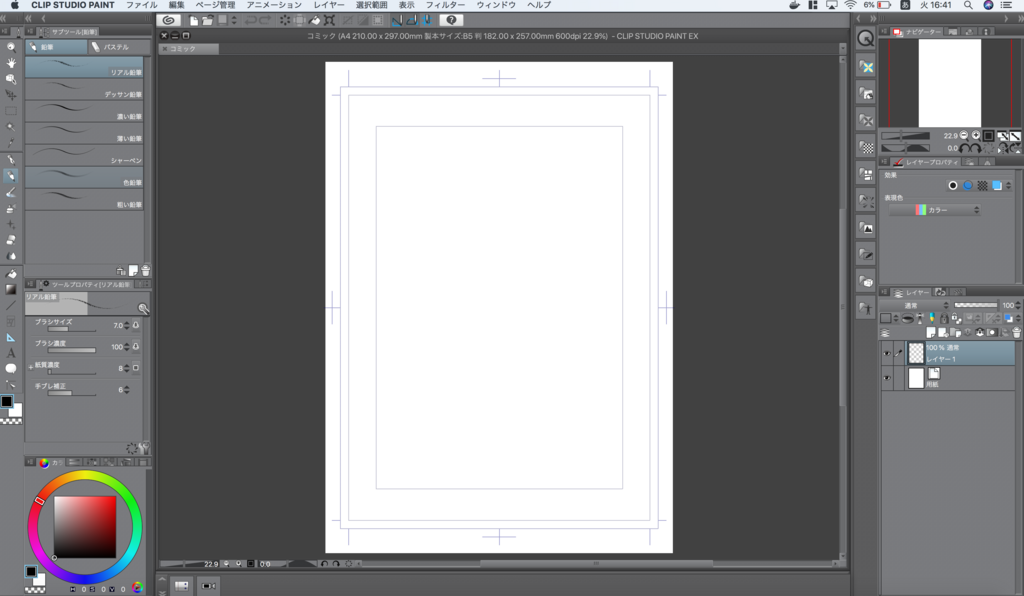This screenshot has width=1024, height=596.
Task: Select the Eyedropper tool
Action: pos(10,143)
